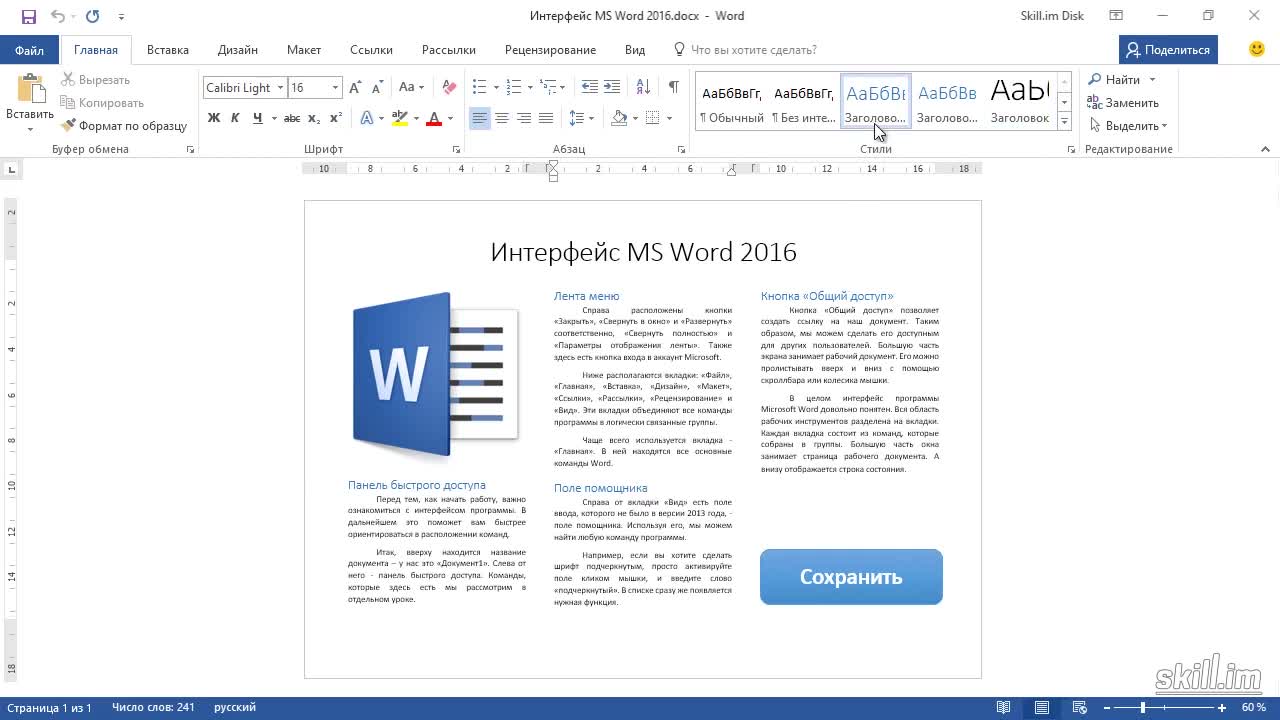Open the font name dropdown (Calibri Light)
This screenshot has width=1280, height=720.
click(281, 88)
